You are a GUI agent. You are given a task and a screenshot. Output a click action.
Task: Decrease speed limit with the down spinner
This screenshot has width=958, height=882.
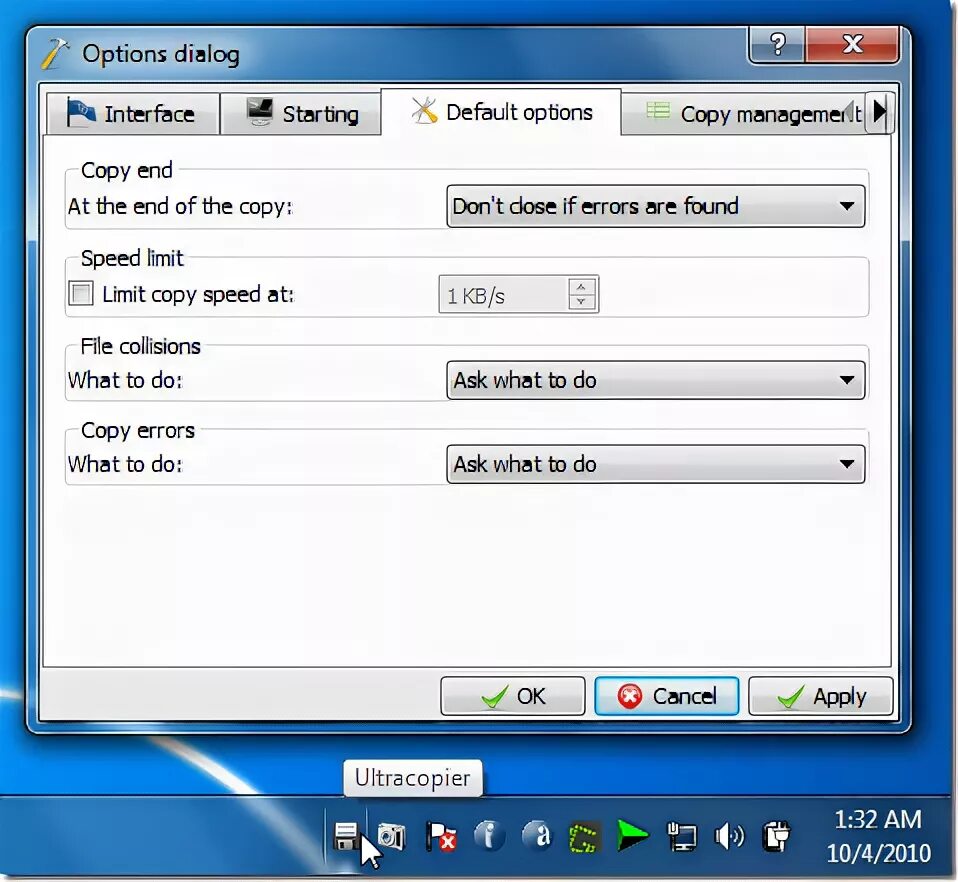point(582,302)
